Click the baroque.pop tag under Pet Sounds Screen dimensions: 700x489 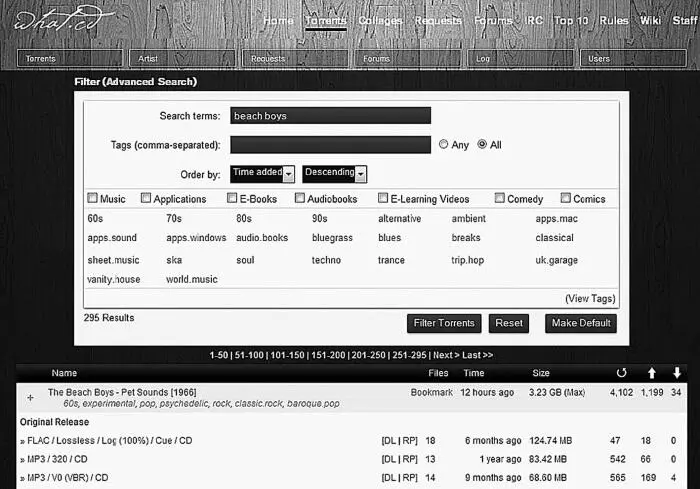(x=313, y=404)
